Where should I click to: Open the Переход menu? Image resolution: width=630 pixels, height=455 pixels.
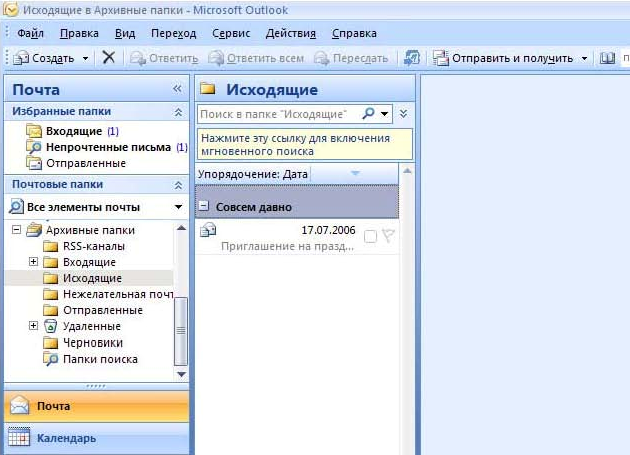pyautogui.click(x=174, y=33)
